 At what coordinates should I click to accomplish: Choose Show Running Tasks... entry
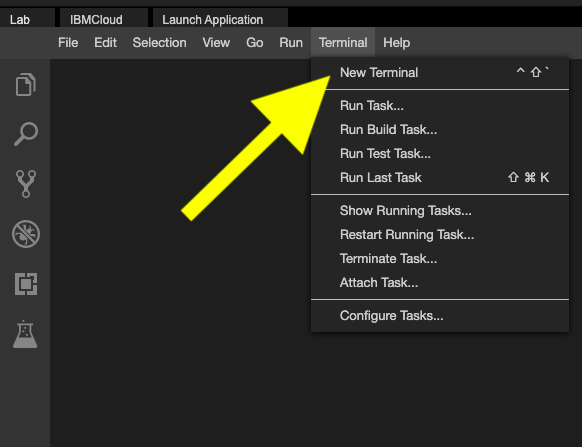point(440,211)
